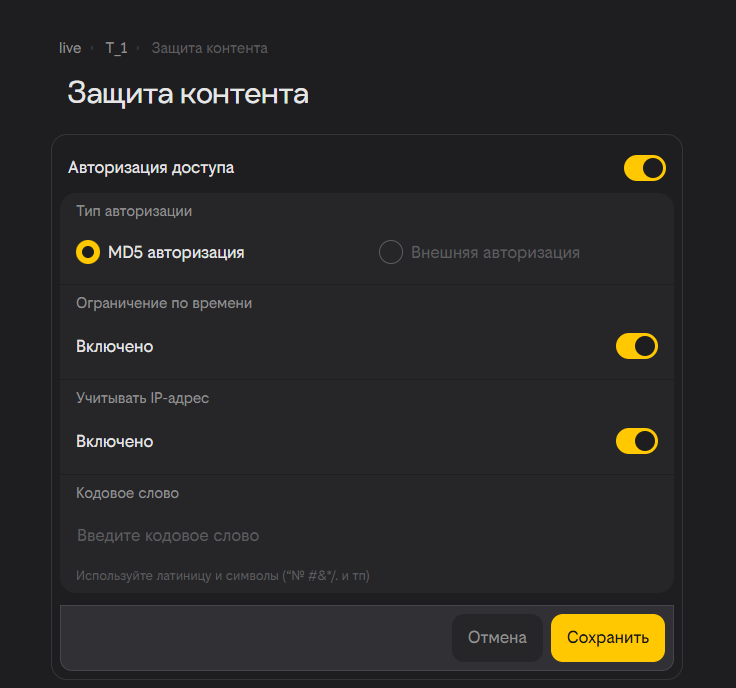
Task: Click Включено text under Учитывать IP-адрес
Action: [x=114, y=441]
